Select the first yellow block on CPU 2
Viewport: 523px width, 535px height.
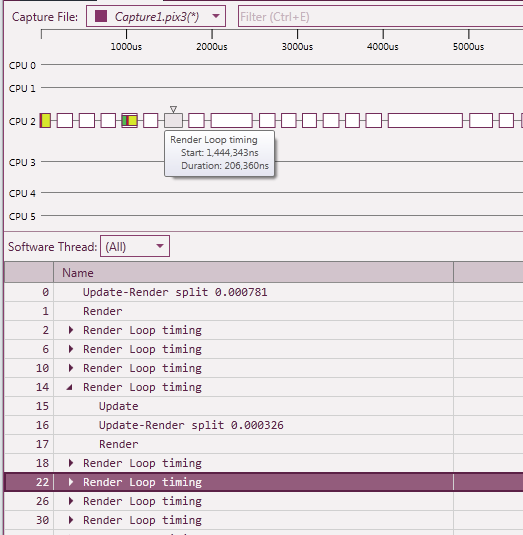pos(45,120)
